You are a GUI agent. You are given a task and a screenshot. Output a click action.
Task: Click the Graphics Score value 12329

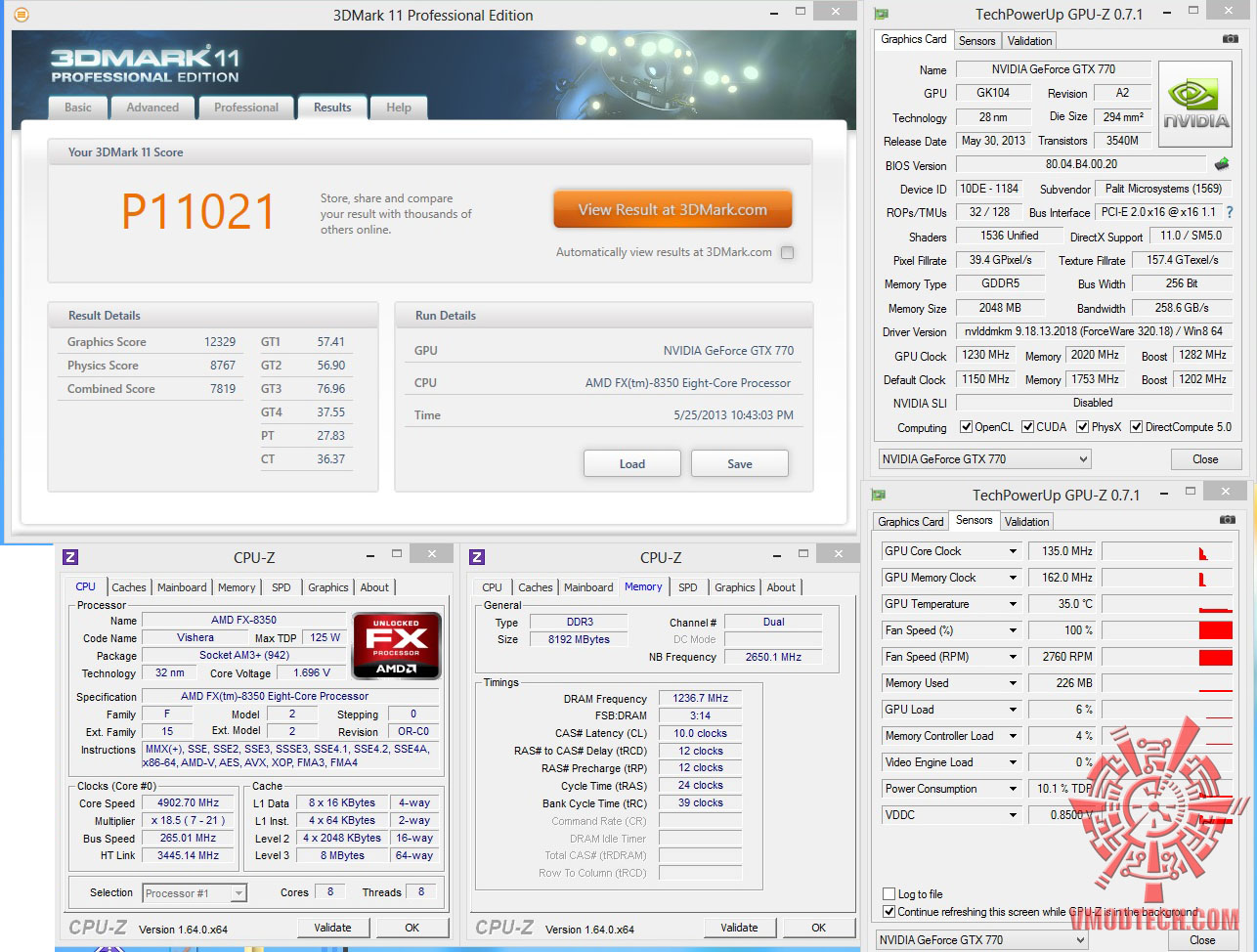coord(220,342)
